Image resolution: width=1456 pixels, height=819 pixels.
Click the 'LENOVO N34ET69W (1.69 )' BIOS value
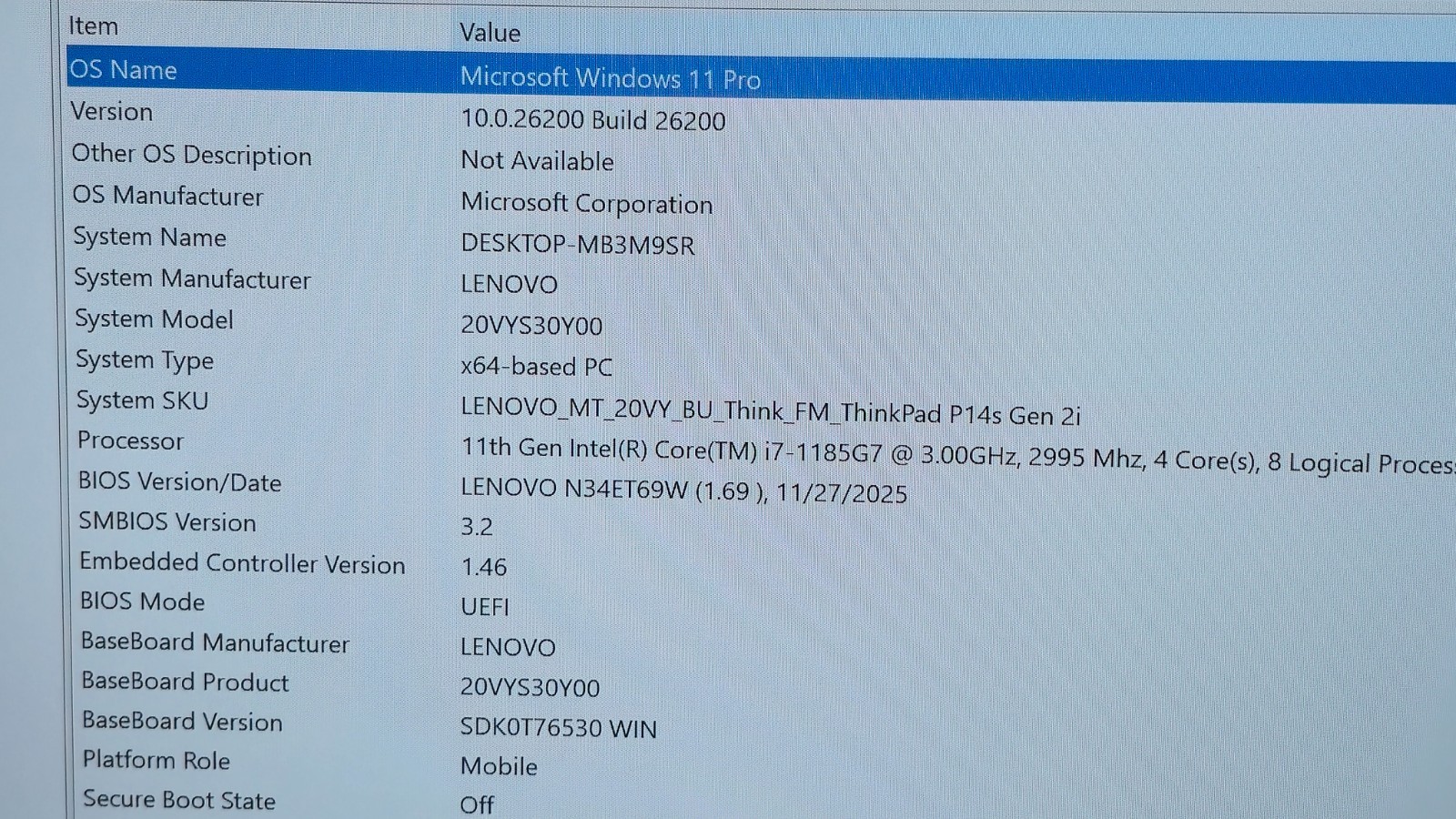[x=684, y=491]
